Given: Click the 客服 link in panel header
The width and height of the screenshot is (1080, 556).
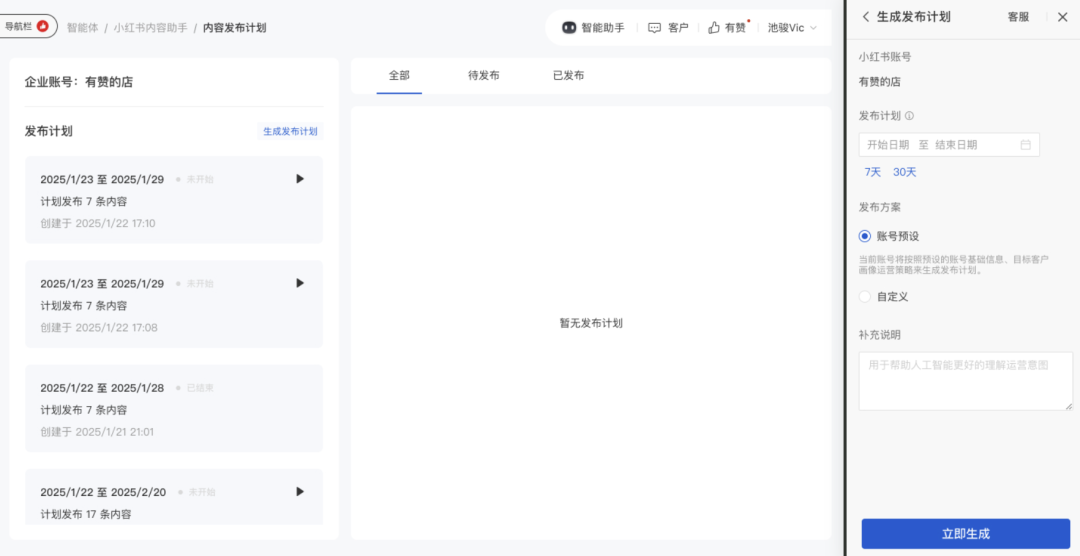Looking at the screenshot, I should [x=1018, y=17].
